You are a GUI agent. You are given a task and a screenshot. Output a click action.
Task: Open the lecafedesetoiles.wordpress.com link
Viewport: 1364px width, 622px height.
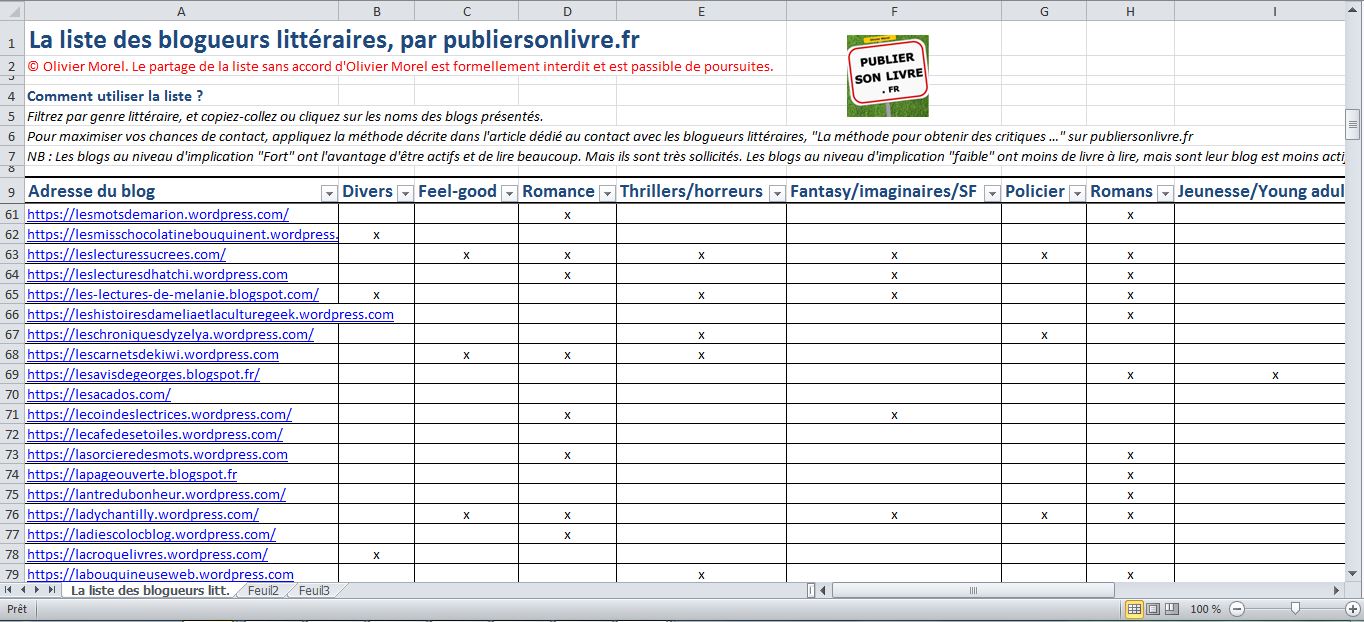tap(155, 434)
